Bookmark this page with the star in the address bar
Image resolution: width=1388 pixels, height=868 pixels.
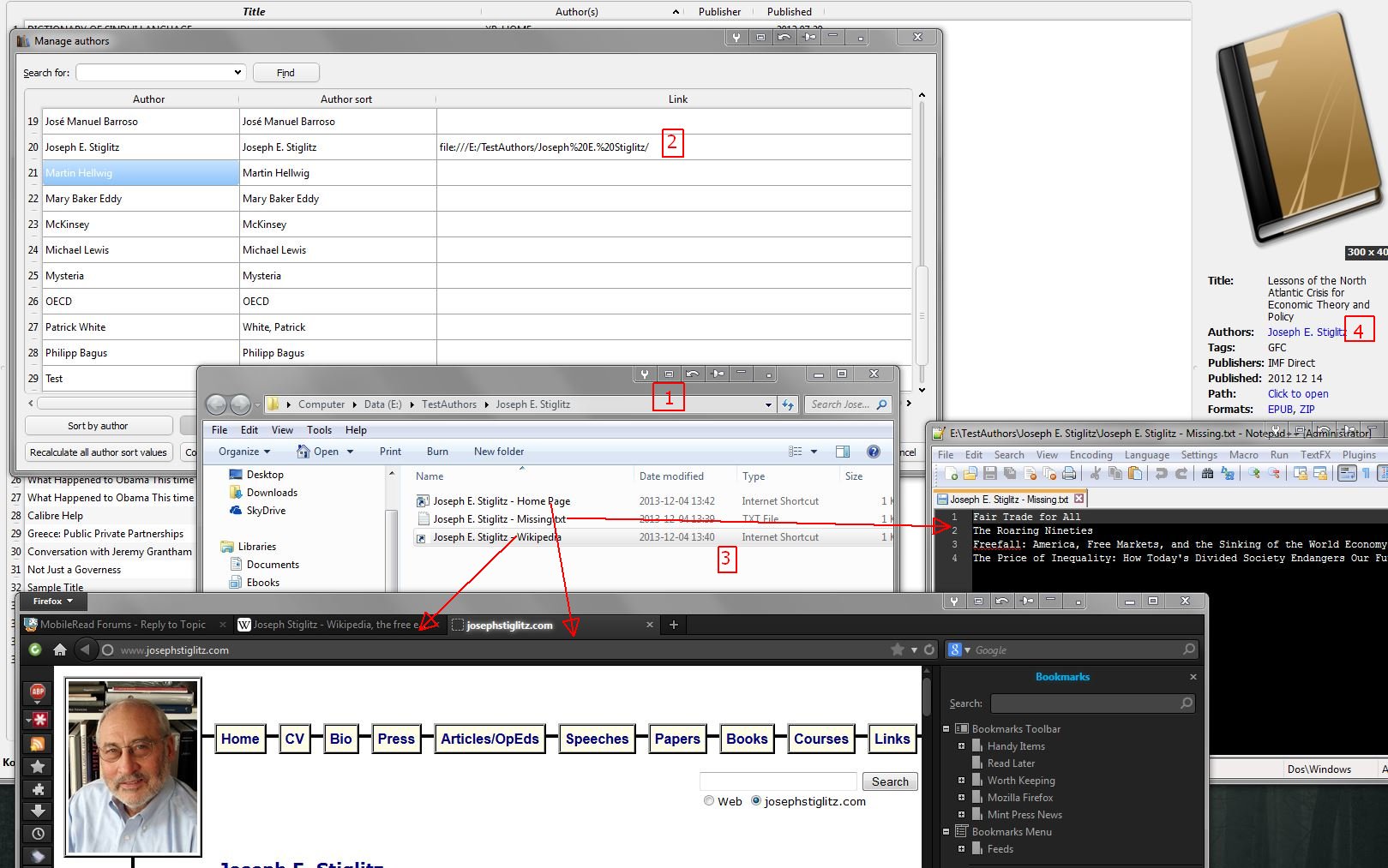(898, 650)
